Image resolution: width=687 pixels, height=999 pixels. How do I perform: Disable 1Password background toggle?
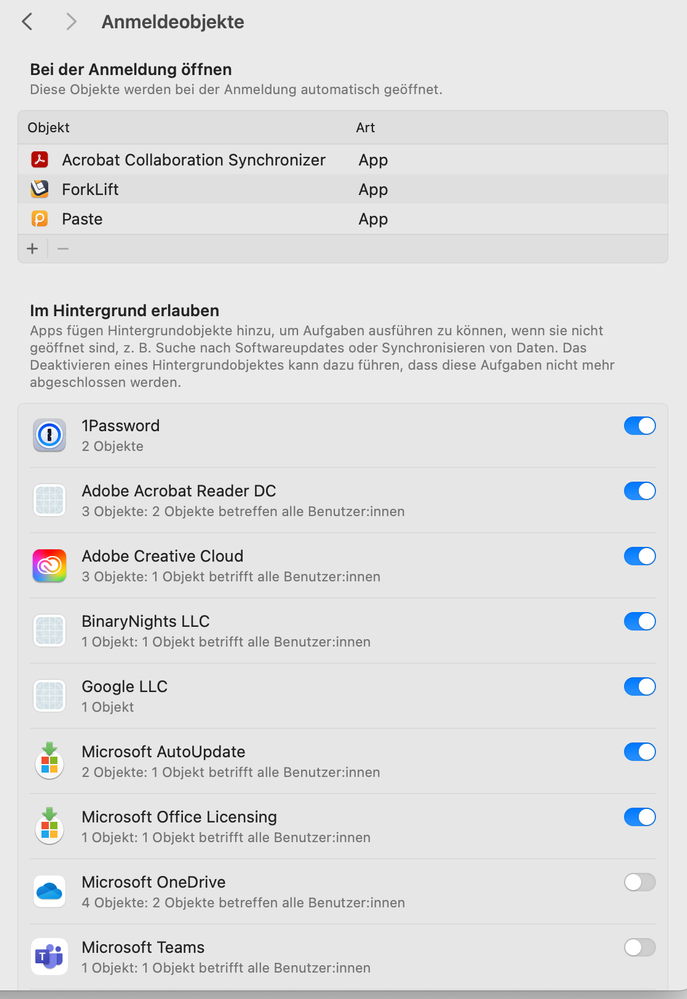coord(640,426)
